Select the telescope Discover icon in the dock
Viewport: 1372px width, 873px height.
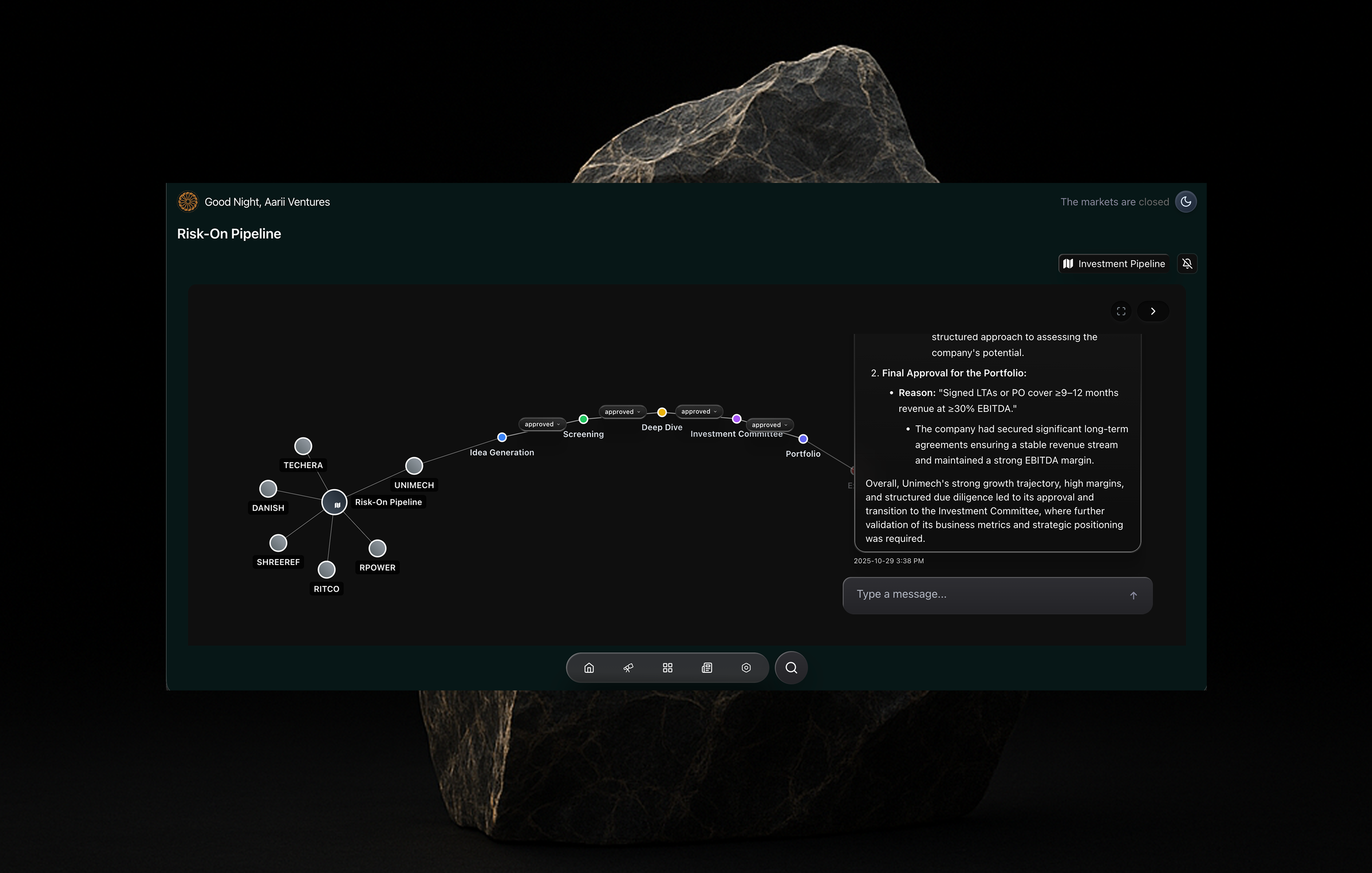click(628, 667)
